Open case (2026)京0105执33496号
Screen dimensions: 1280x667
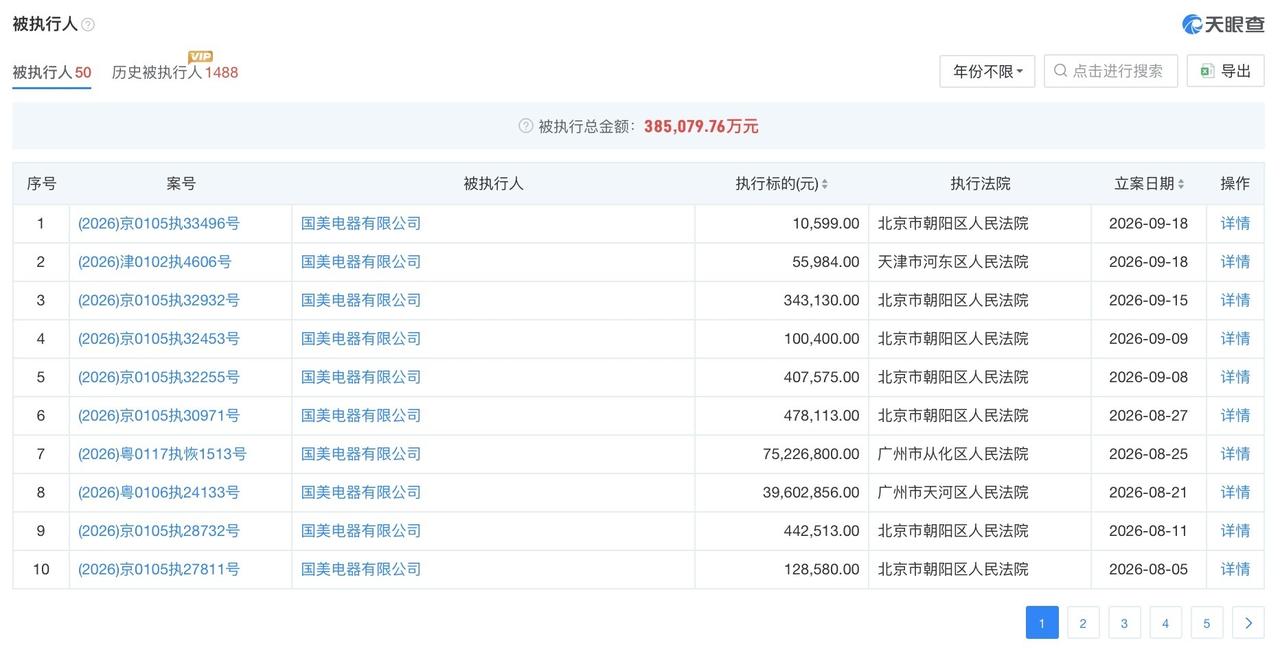[x=159, y=223]
